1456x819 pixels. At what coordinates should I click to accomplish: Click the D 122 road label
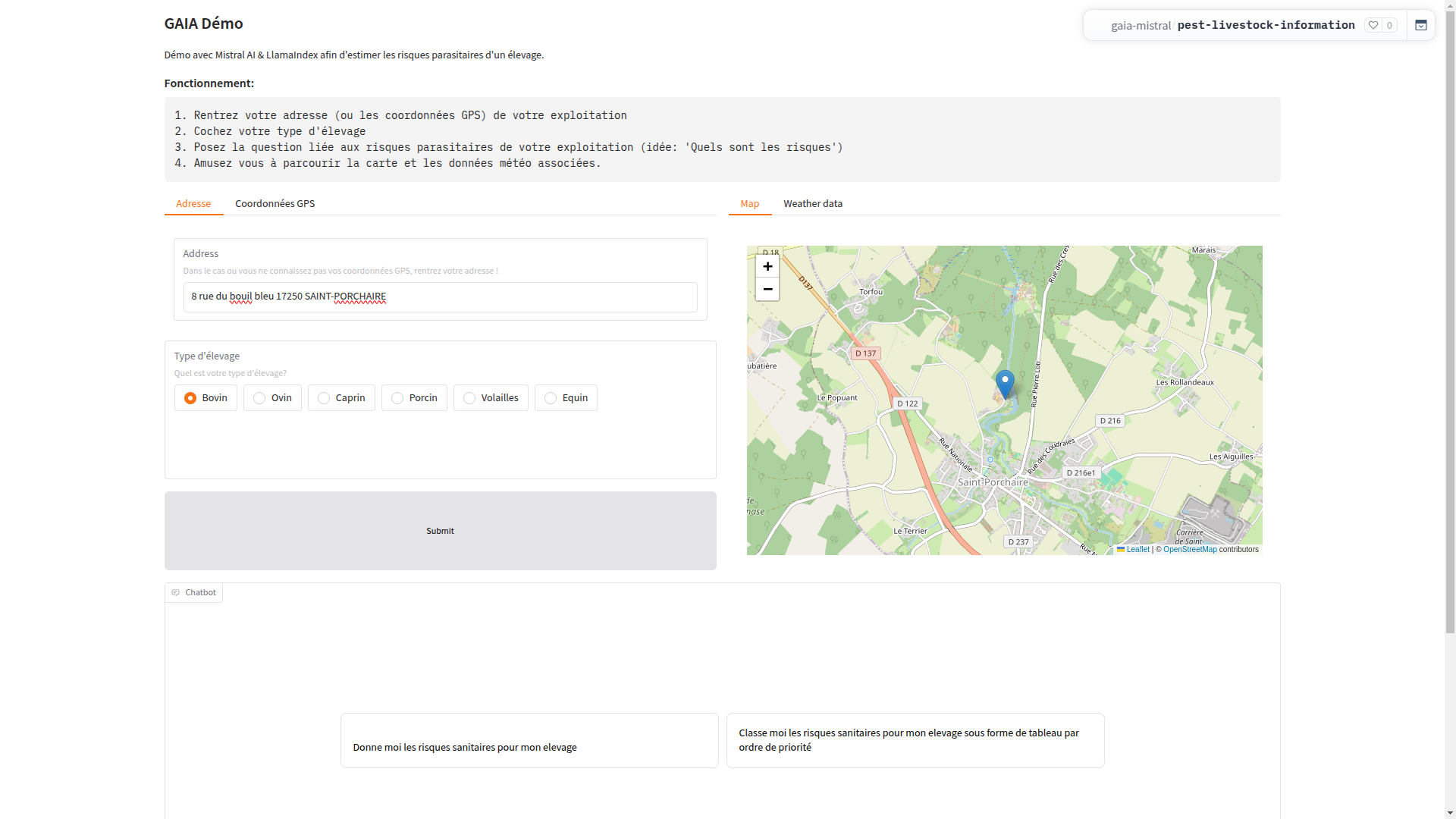point(908,403)
